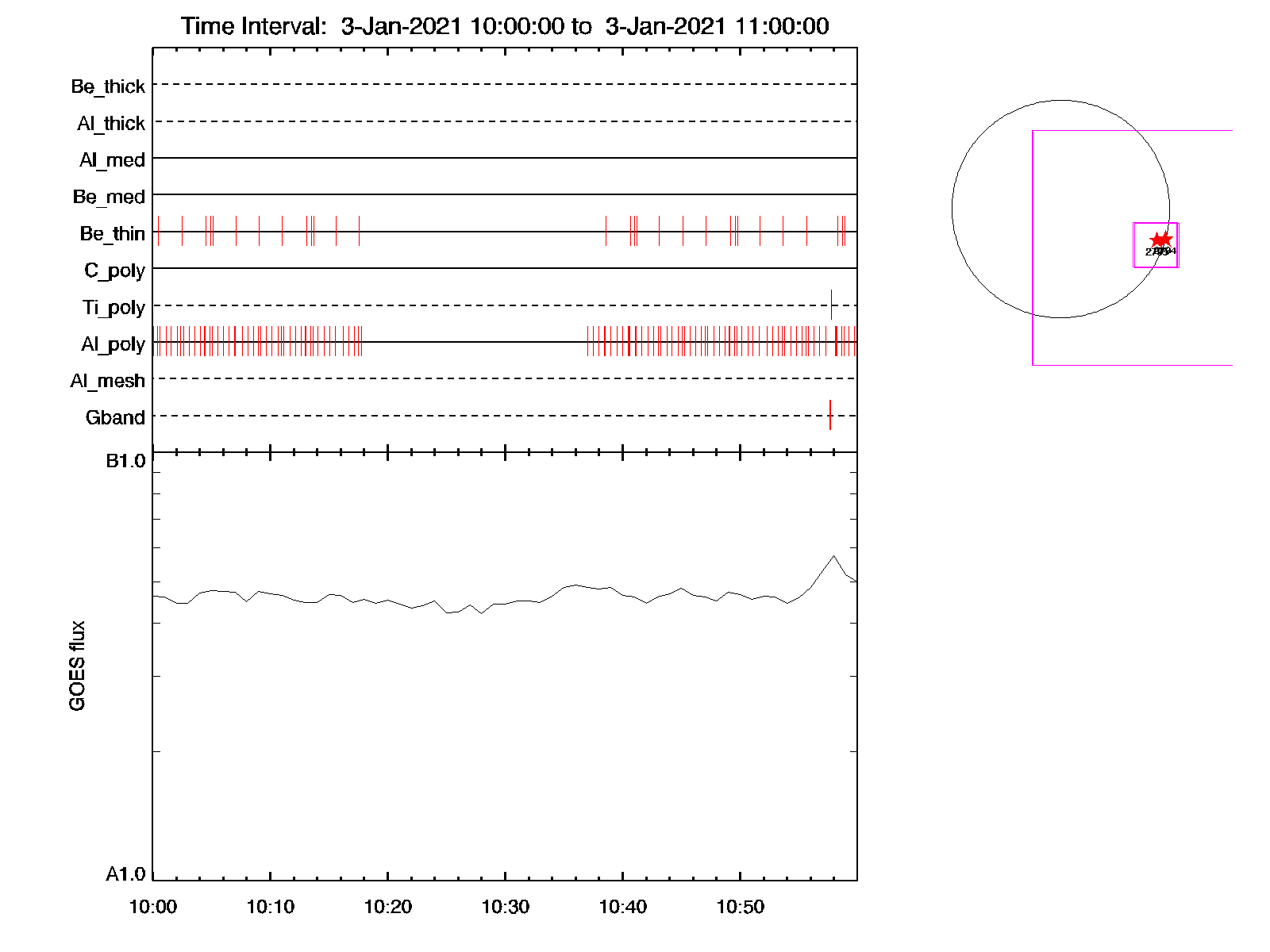Click the GOES flux axis title

click(77, 666)
